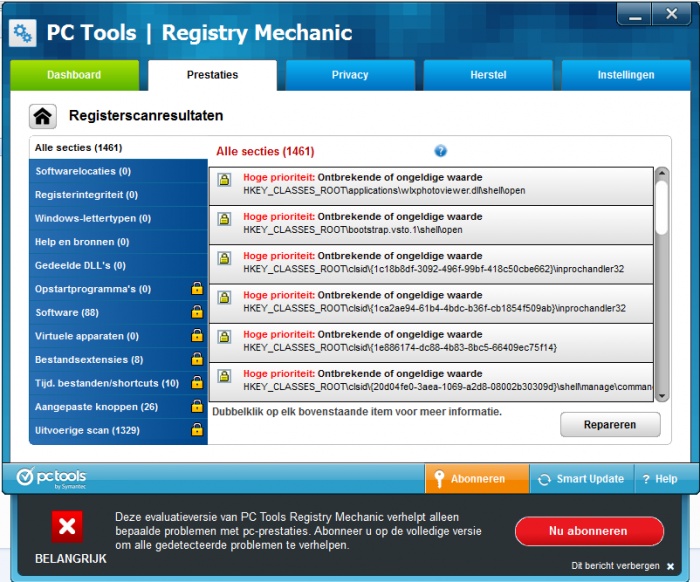Image resolution: width=700 pixels, height=582 pixels.
Task: Click lock icon next to Tijd. bestanden/shortcuts
Action: (197, 382)
